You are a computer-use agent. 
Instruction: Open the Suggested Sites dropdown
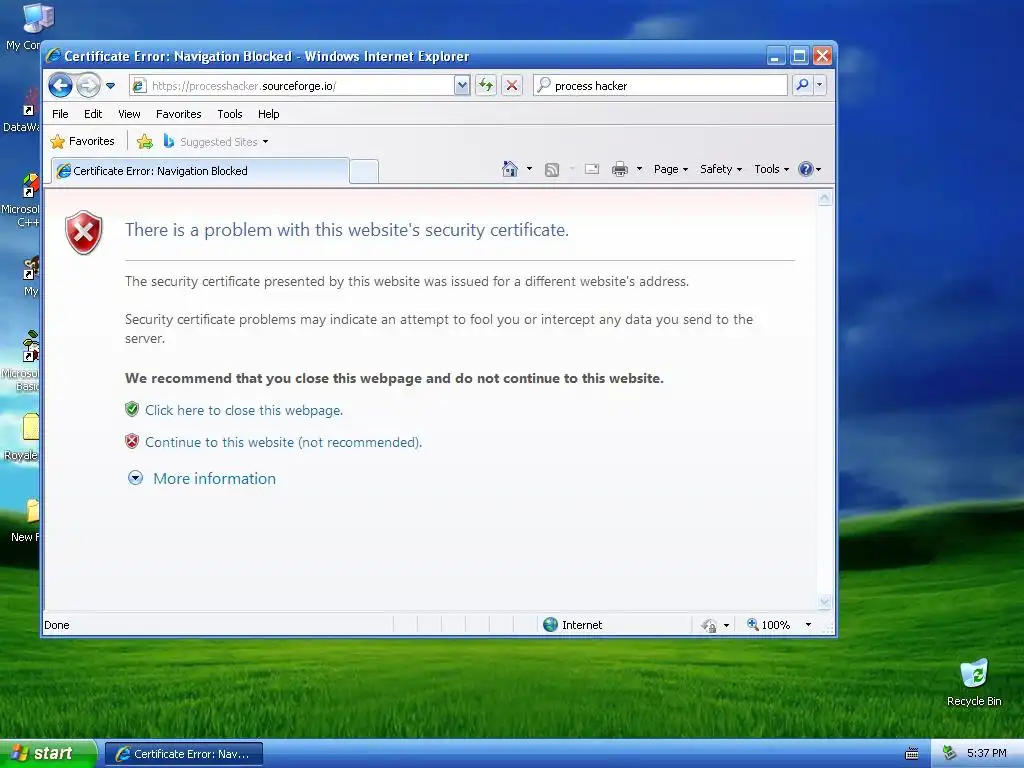(216, 142)
